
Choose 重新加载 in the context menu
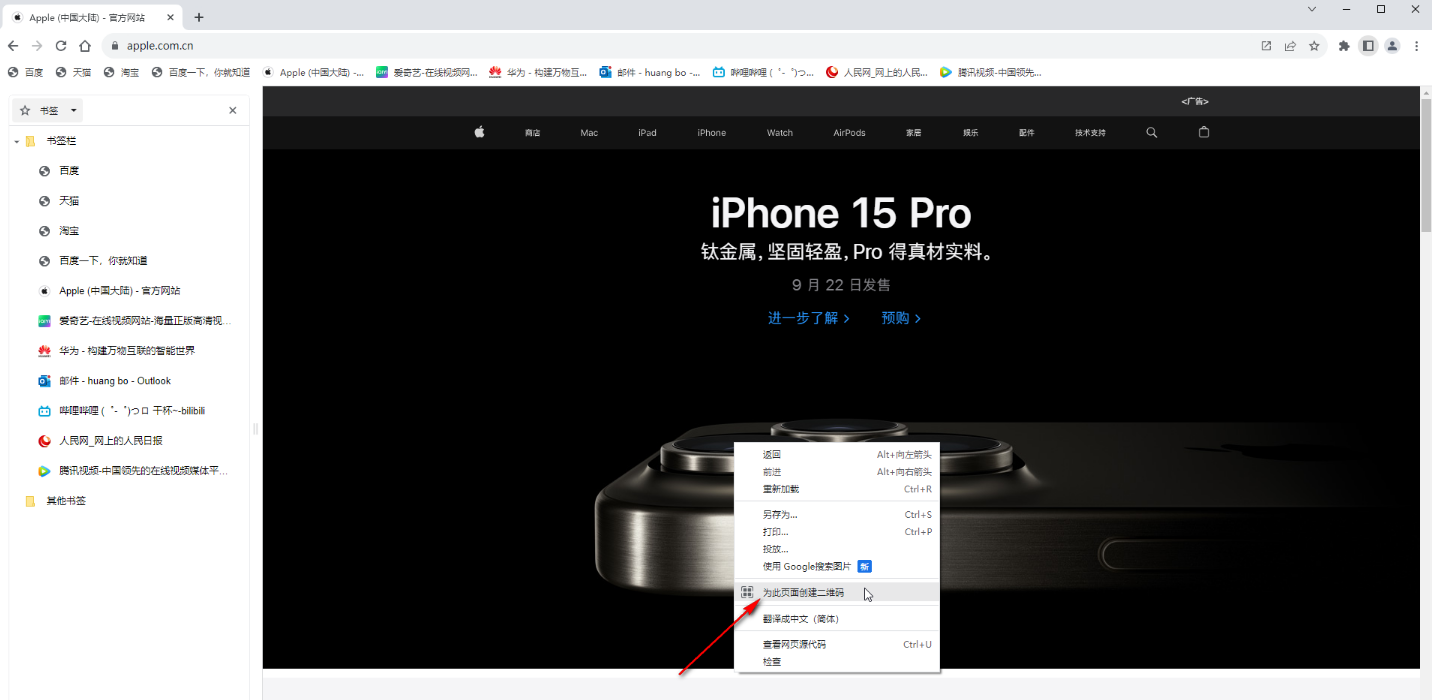837,489
